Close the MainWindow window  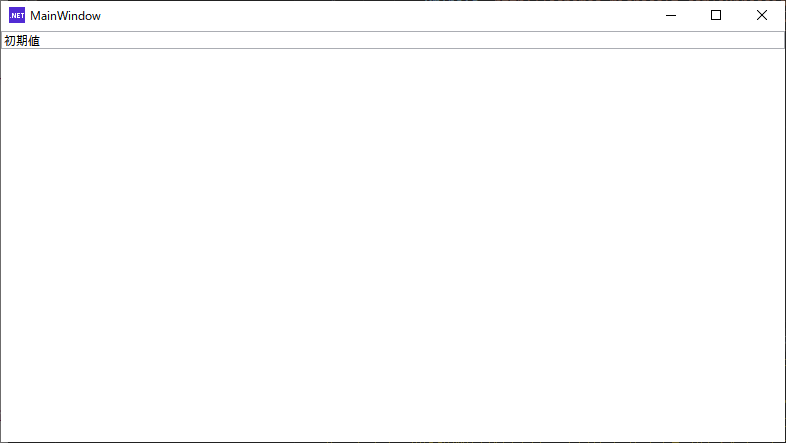tap(762, 16)
